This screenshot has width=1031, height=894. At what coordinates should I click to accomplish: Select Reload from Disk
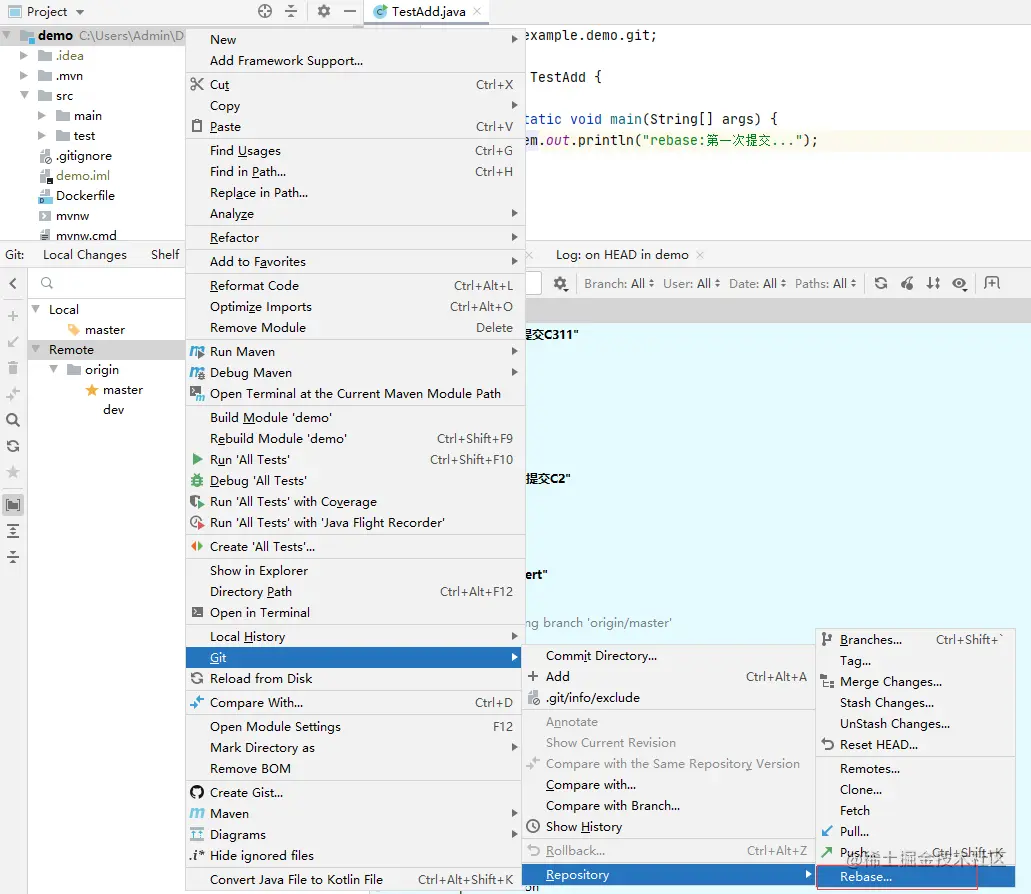[x=354, y=678]
